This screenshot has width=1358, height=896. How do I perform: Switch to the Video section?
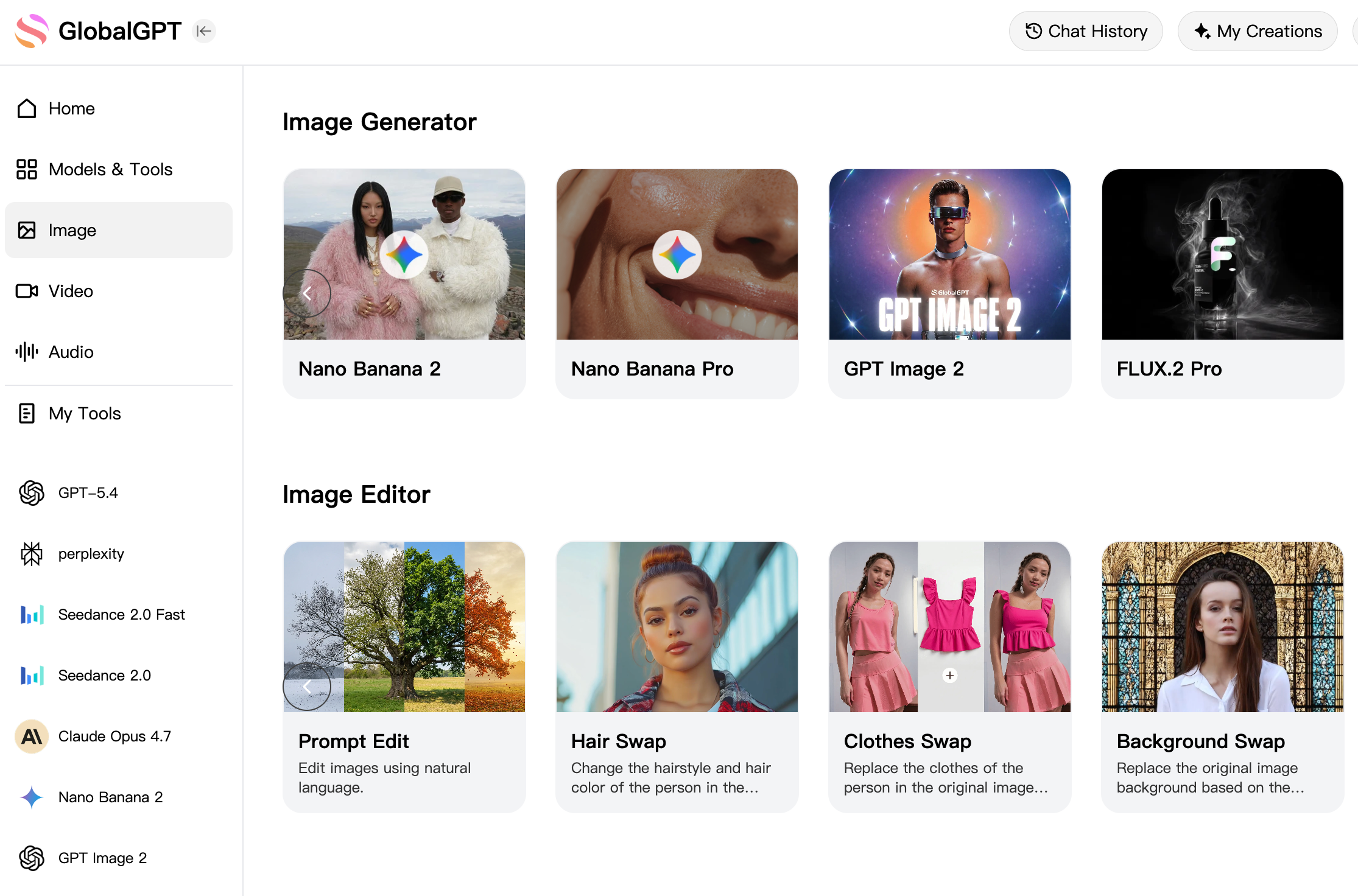71,291
